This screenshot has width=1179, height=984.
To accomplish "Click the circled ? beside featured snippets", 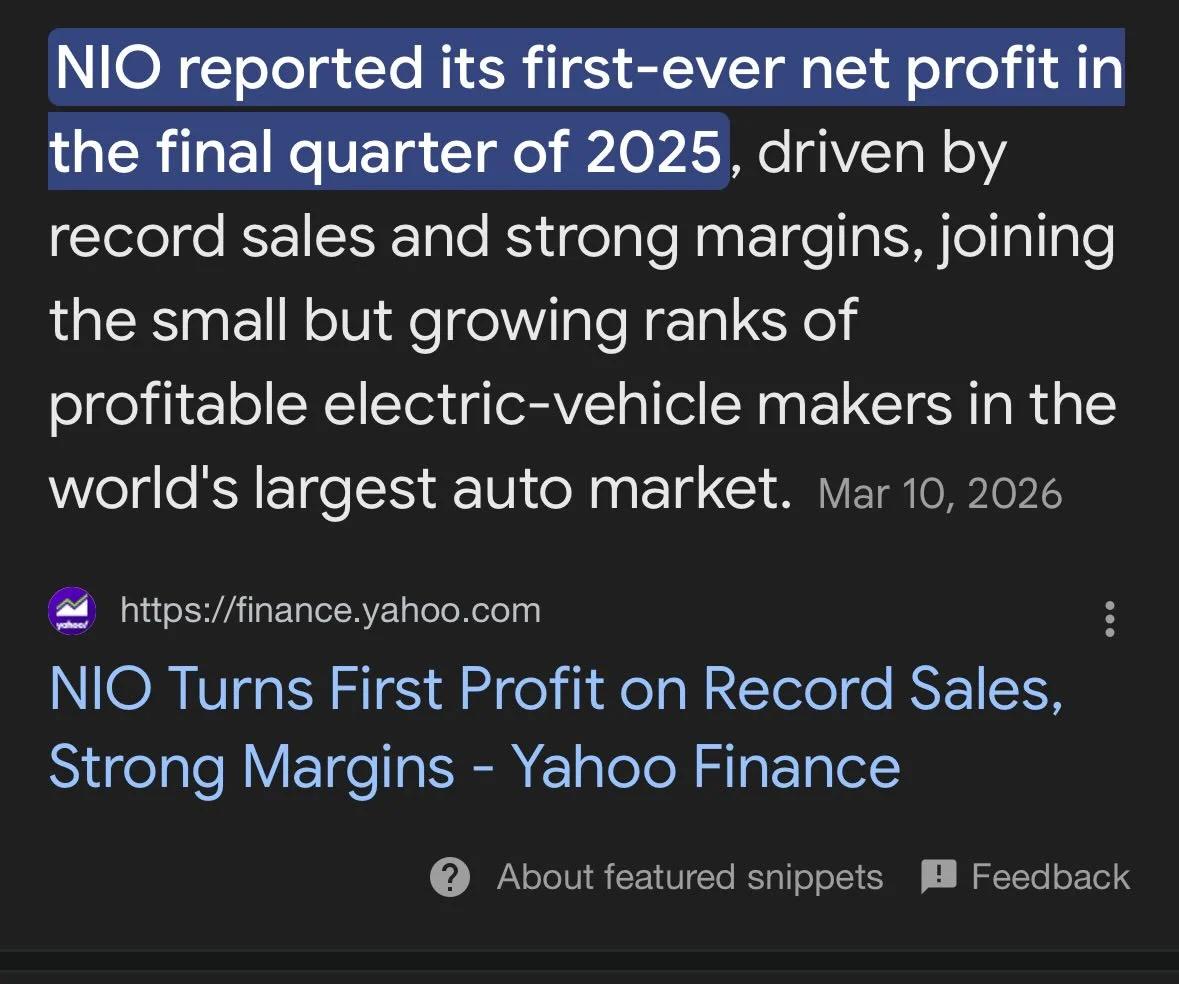I will pos(451,877).
